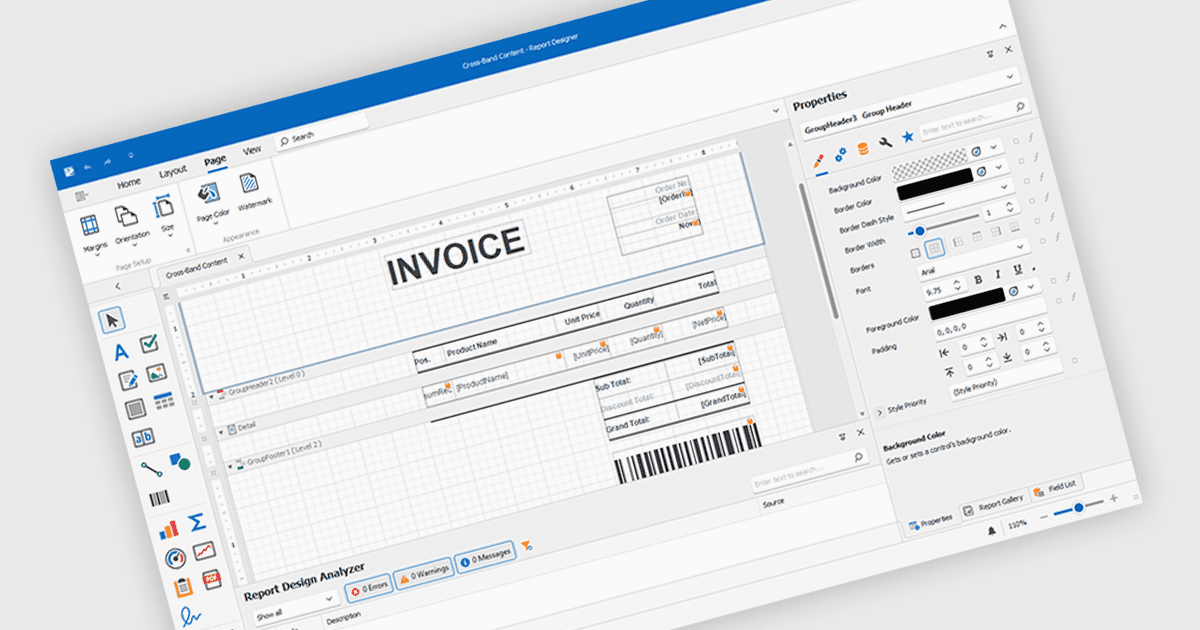Open the wrench Design tab in Properties
Screen dimensions: 1200x630
click(885, 143)
